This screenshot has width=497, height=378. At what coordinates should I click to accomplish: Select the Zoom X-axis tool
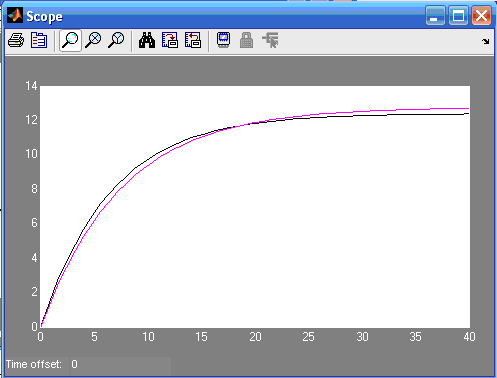click(x=93, y=40)
